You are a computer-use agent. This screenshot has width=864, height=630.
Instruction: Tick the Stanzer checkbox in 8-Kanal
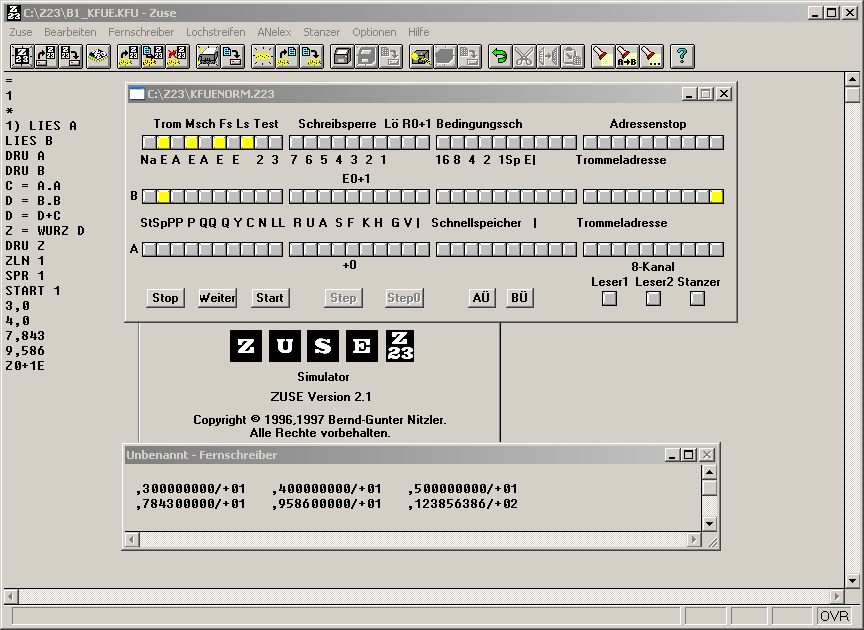(x=698, y=298)
